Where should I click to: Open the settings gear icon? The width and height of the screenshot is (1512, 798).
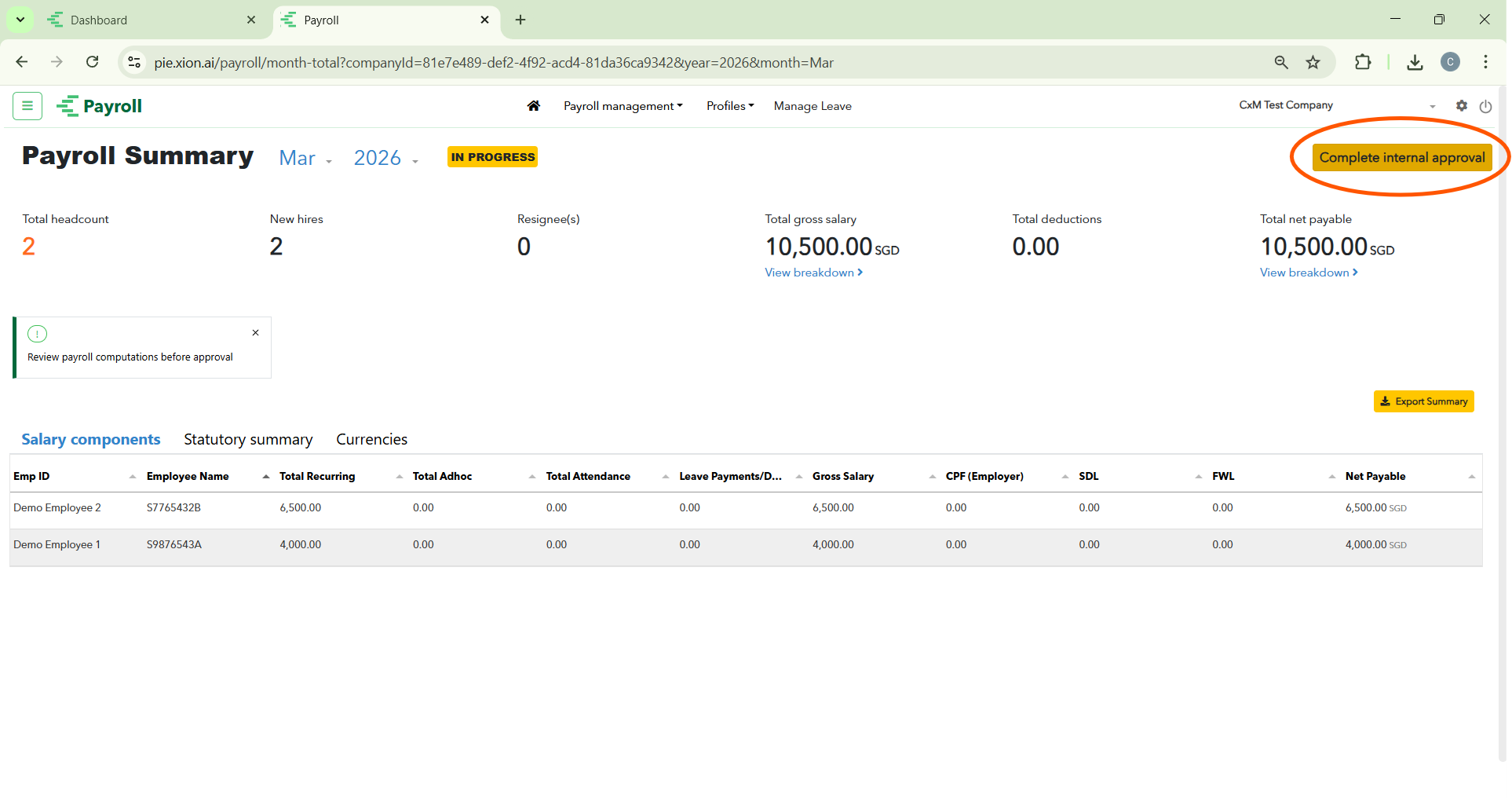click(x=1461, y=106)
